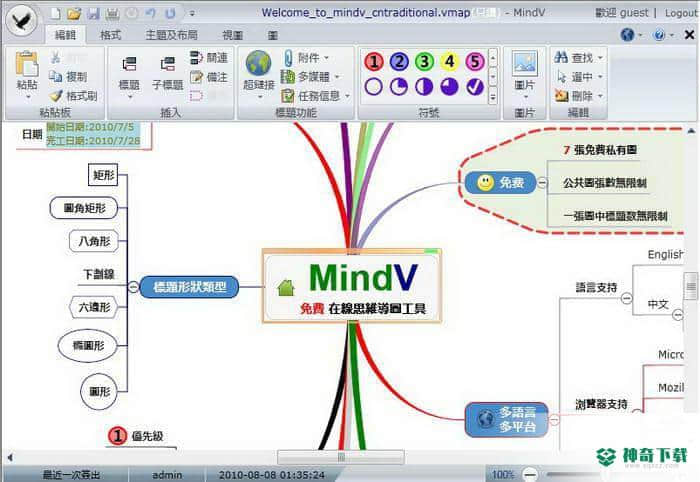Click the undo arrow icon in quick toolbar
The image size is (700, 482).
click(151, 14)
